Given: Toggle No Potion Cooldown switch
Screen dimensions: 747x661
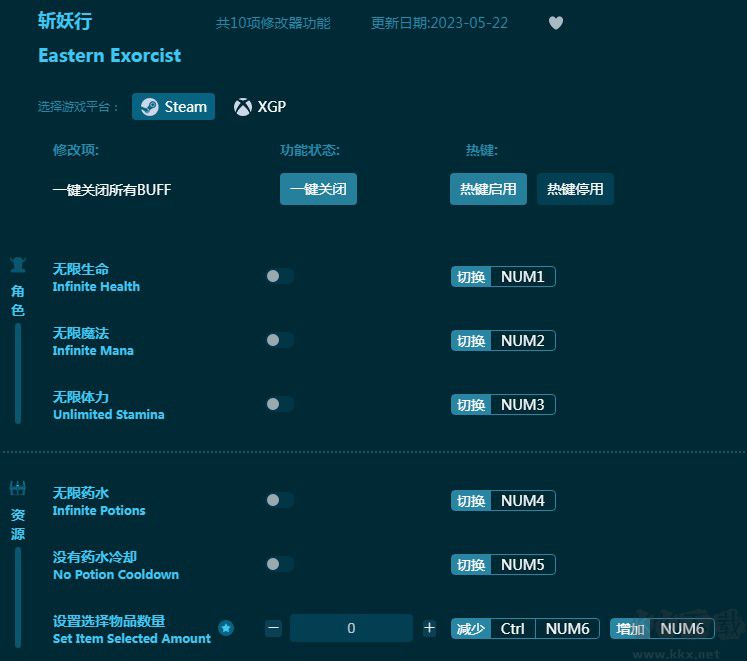Looking at the screenshot, I should [x=280, y=564].
